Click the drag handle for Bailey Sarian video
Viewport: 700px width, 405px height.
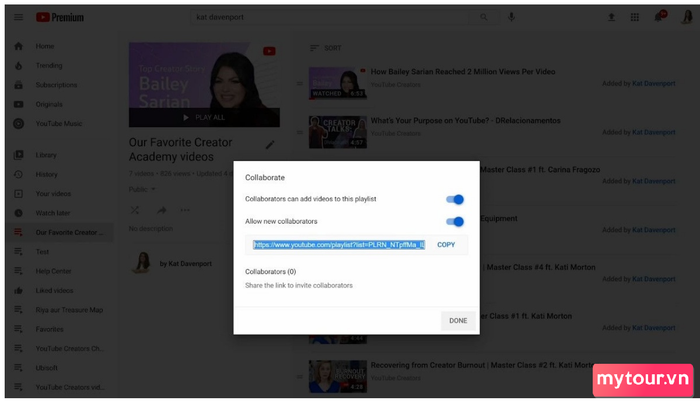(300, 84)
